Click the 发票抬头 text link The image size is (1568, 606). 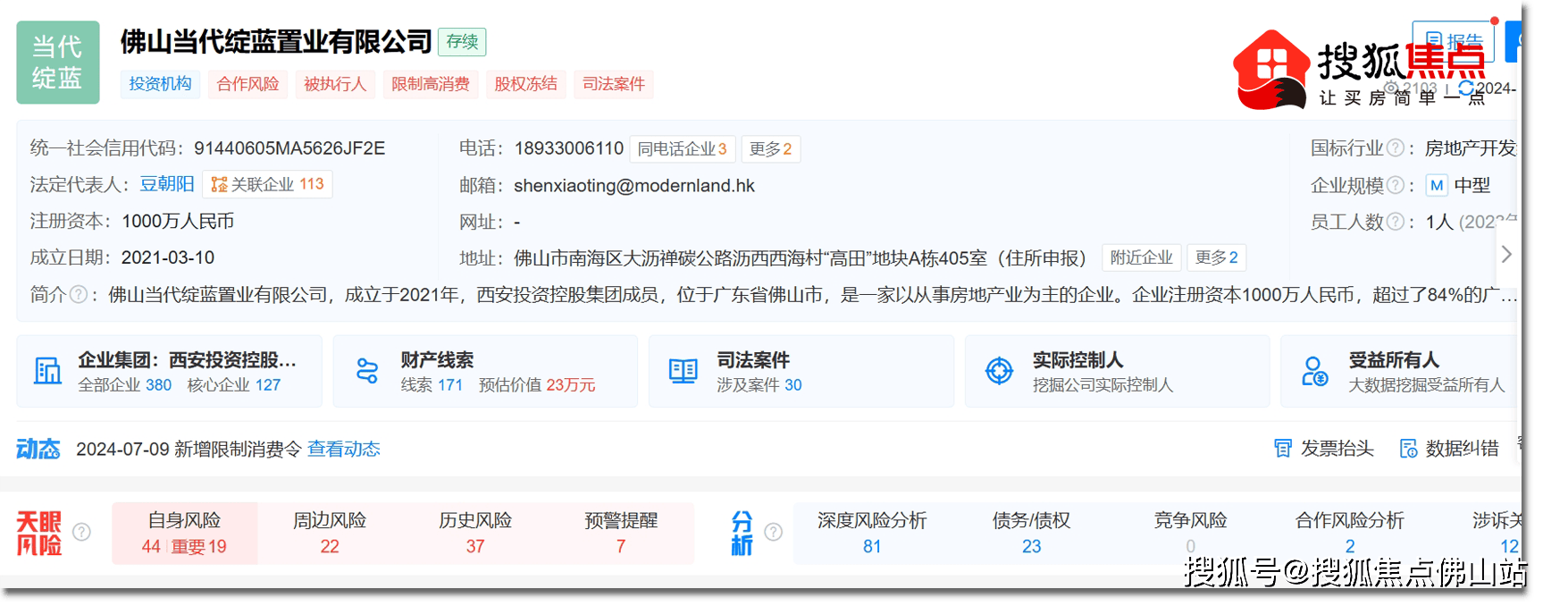click(1337, 449)
